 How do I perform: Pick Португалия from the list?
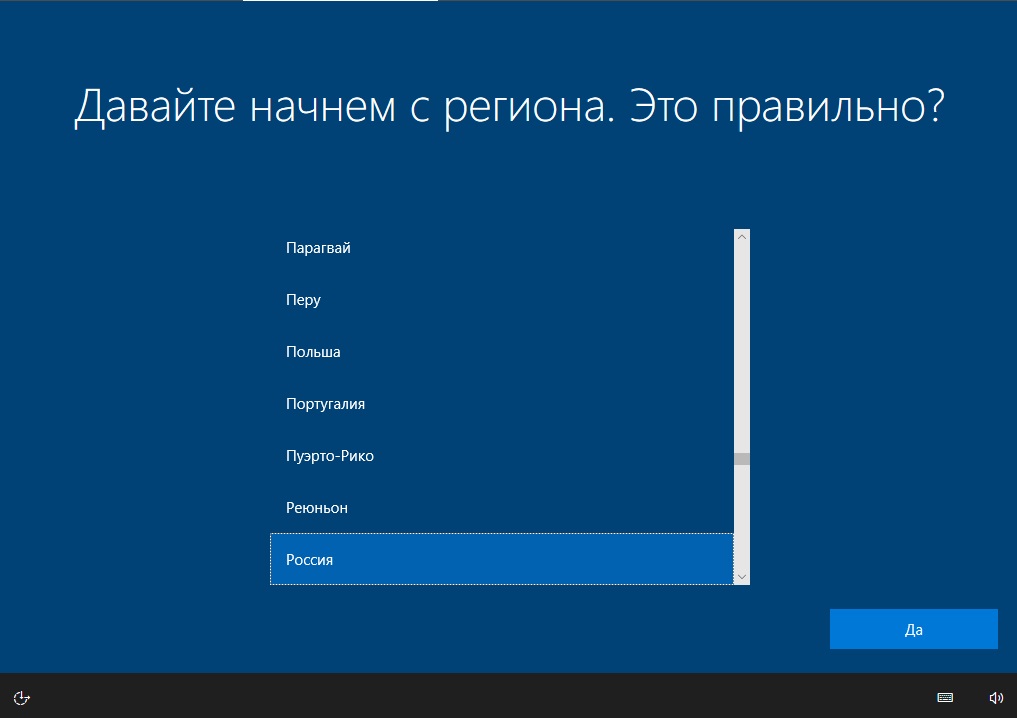(x=325, y=404)
